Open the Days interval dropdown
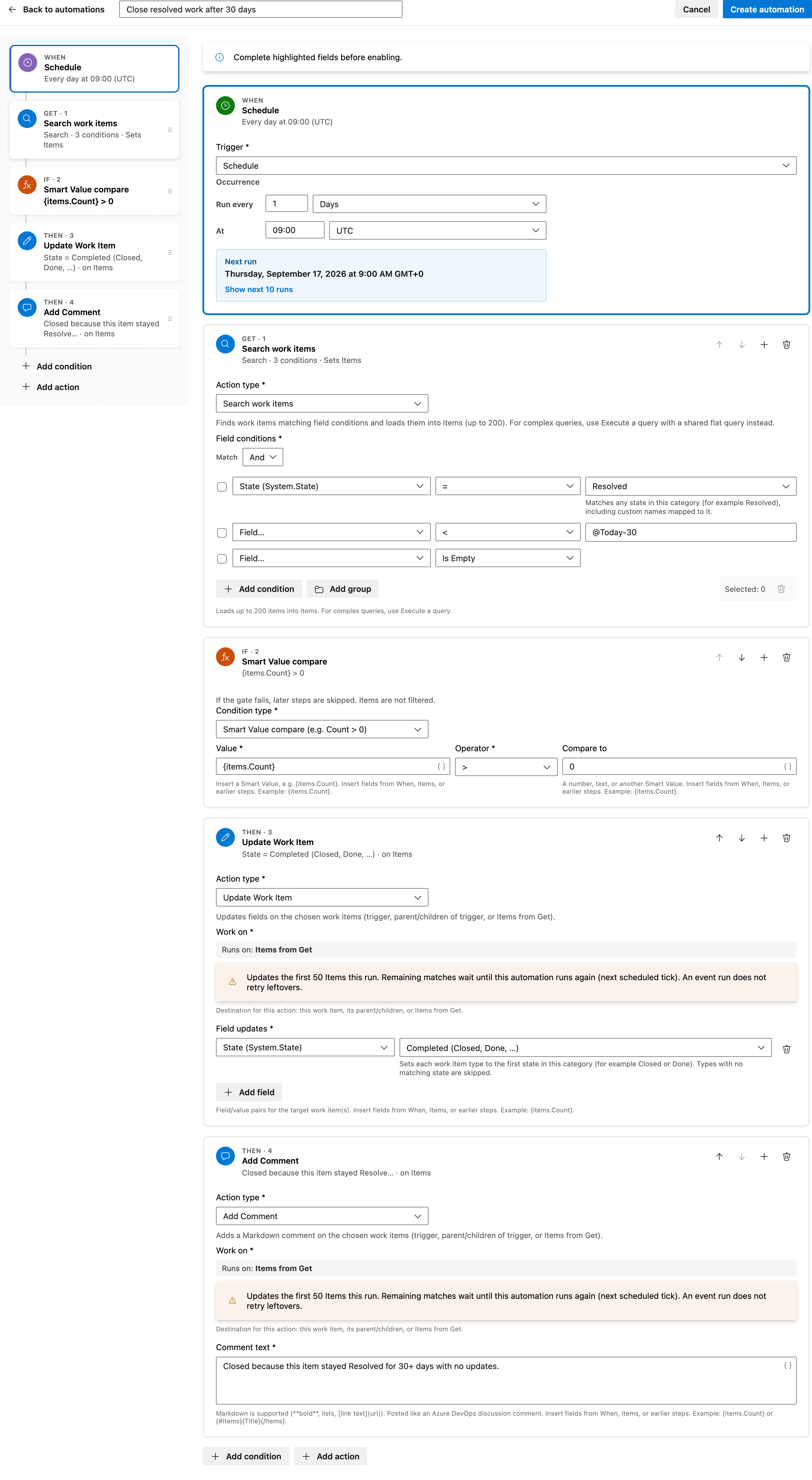 [x=429, y=204]
